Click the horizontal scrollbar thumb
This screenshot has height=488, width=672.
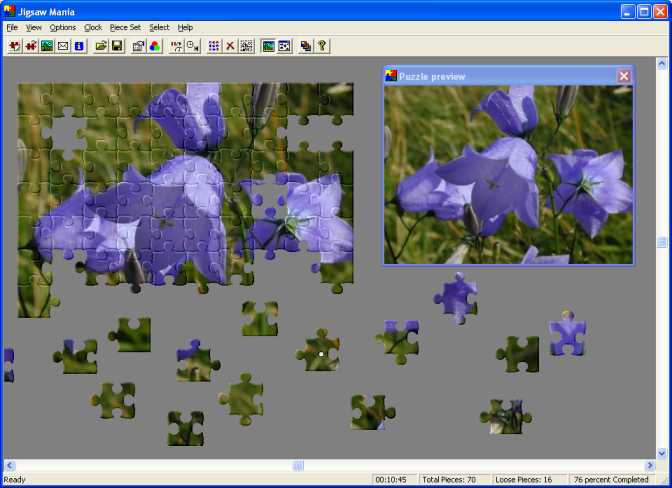[298, 465]
